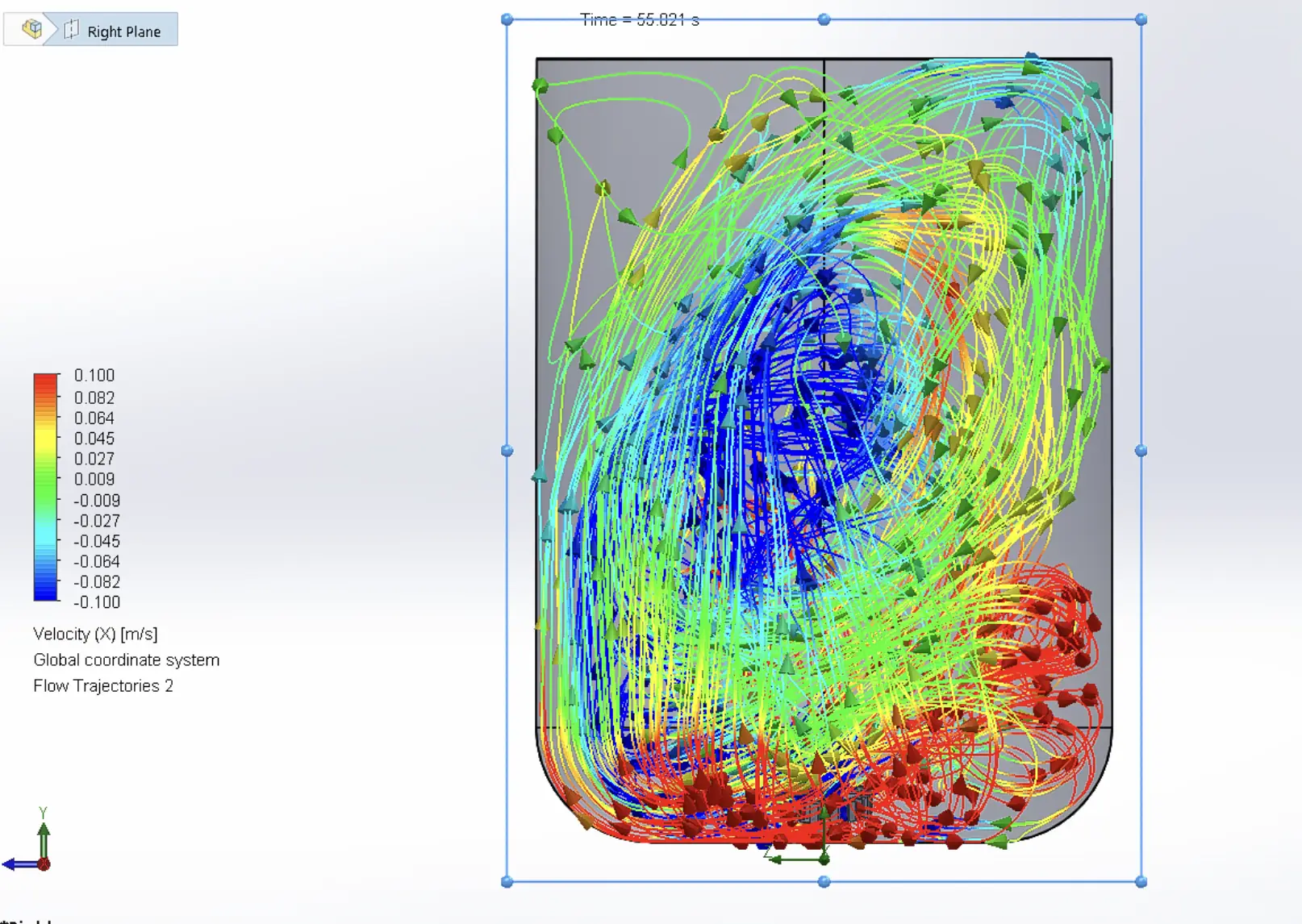Click the legend value -0.009
Image resolution: width=1302 pixels, height=924 pixels.
tap(97, 501)
